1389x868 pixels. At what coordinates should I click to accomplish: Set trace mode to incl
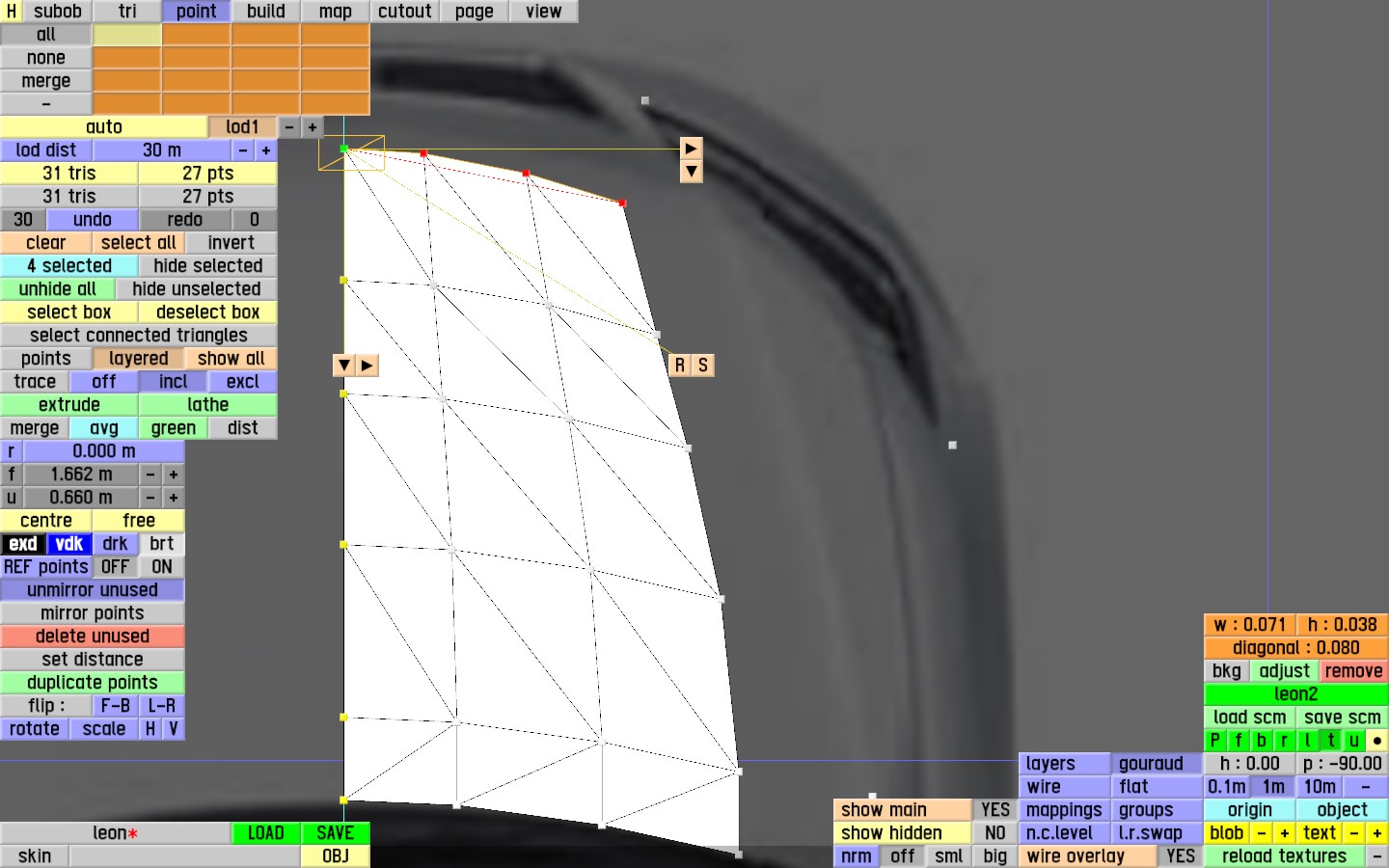click(x=174, y=382)
